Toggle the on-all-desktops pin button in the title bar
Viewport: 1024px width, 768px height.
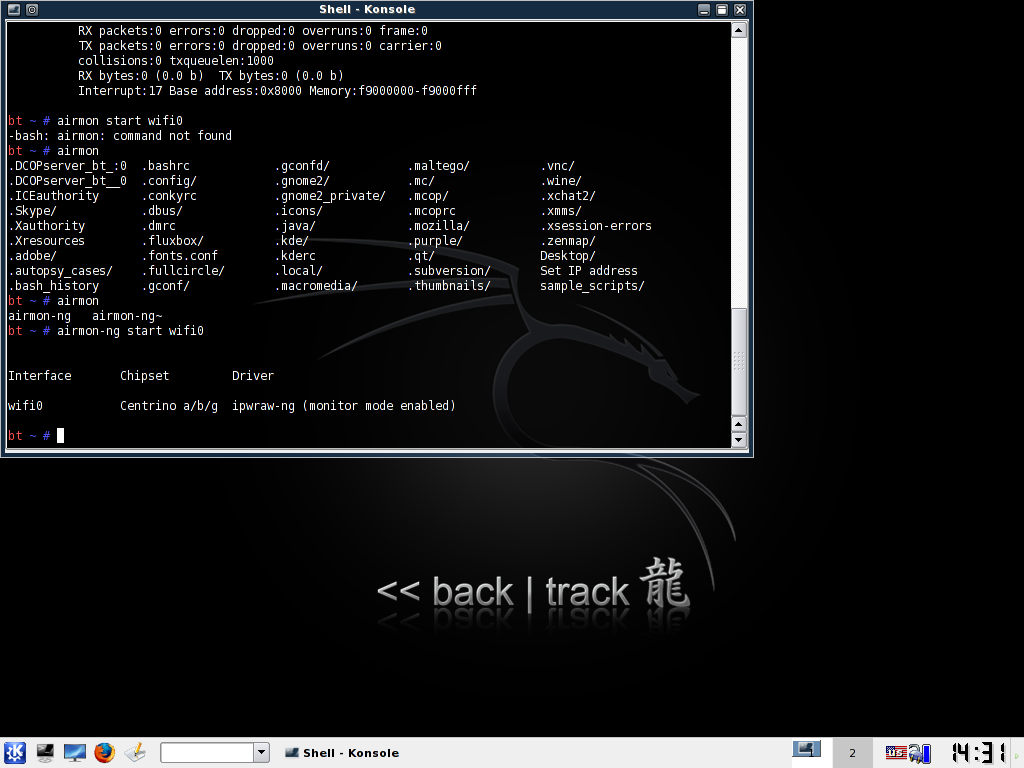pos(32,9)
